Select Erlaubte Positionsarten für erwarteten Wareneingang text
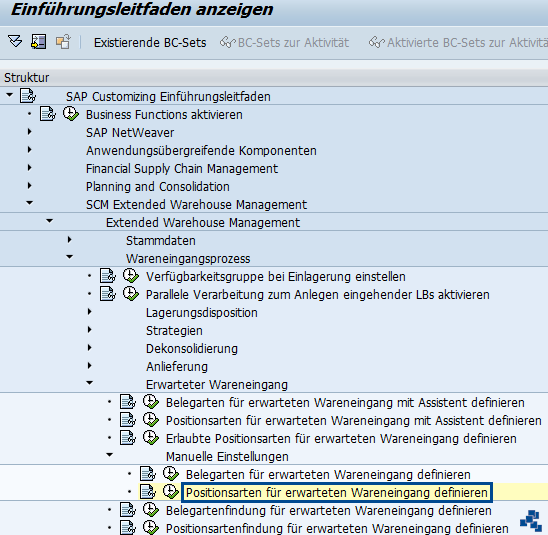The height and width of the screenshot is (535, 548). click(x=341, y=439)
